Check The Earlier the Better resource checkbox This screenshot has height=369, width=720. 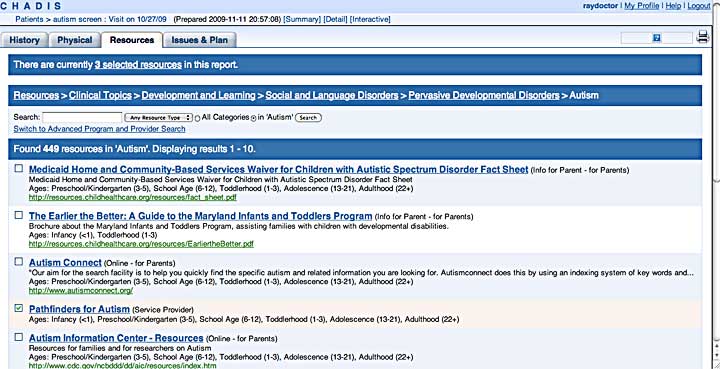coord(18,215)
